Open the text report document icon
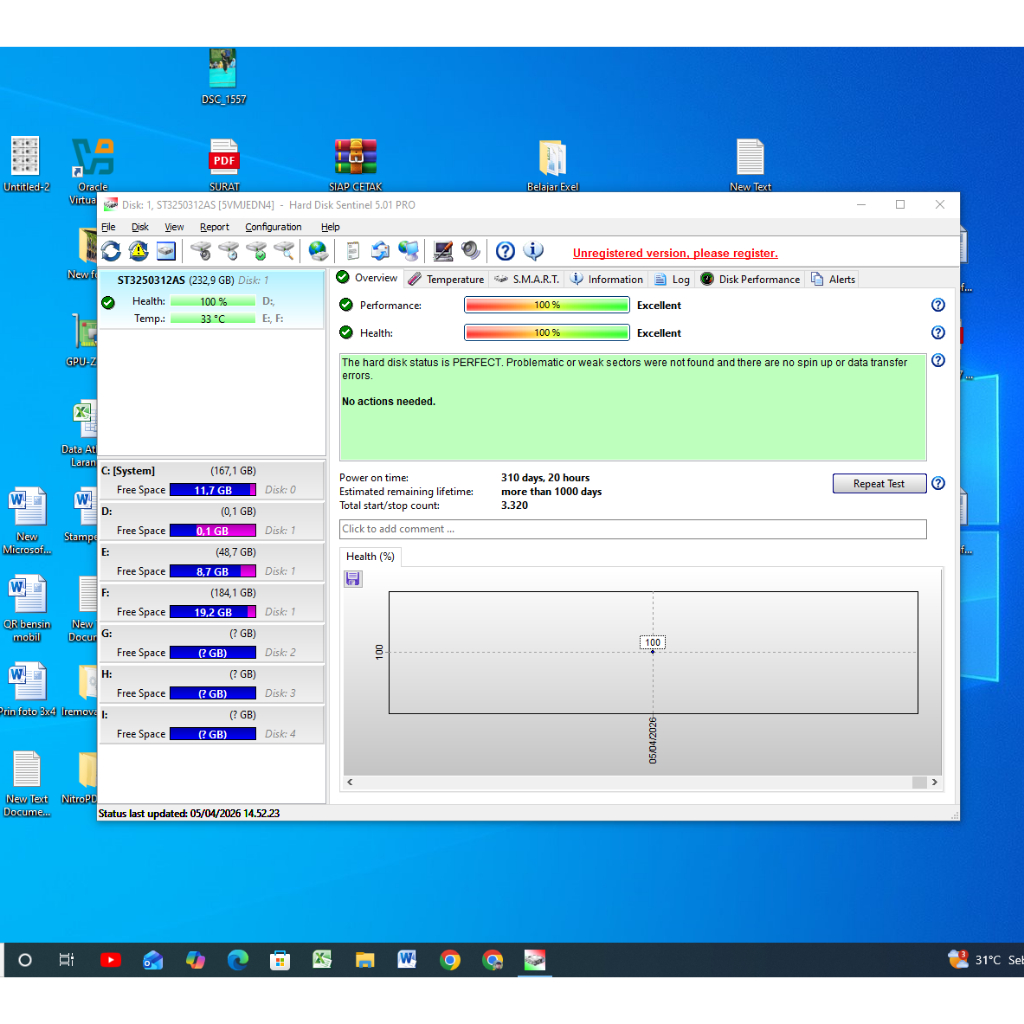The width and height of the screenshot is (1024, 1024). pos(353,251)
